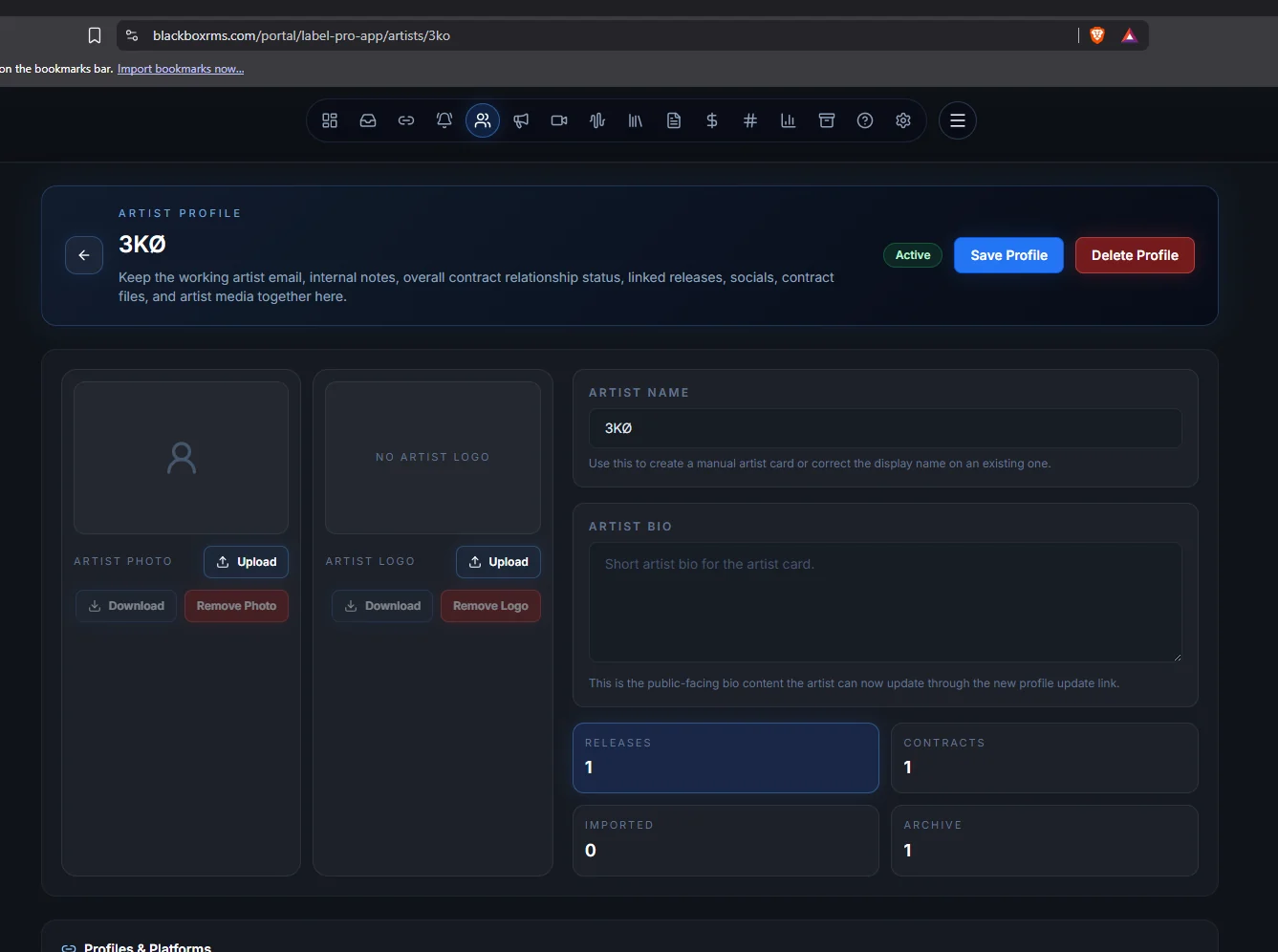The image size is (1278, 952).
Task: Open the dollar sign finance icon
Action: click(712, 120)
